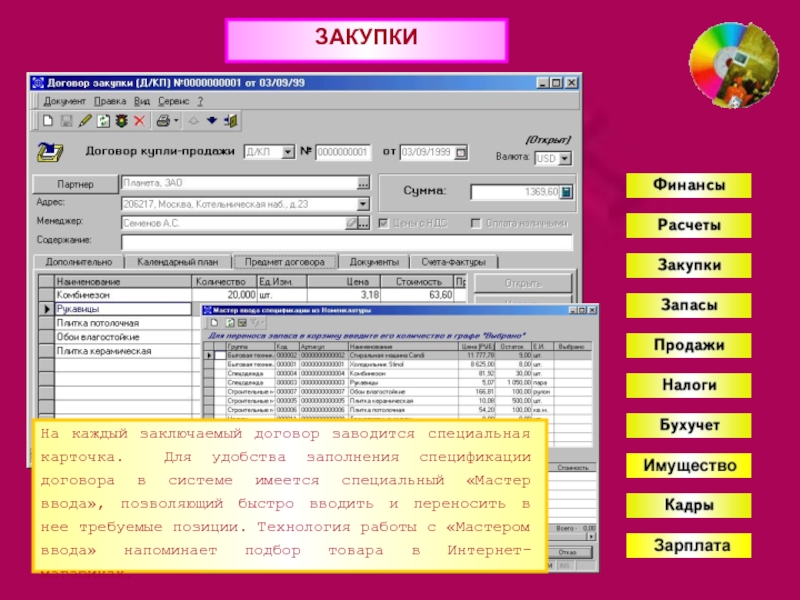Switch to the Счета-фактуры tab
Viewport: 800px width, 600px height.
coord(453,262)
